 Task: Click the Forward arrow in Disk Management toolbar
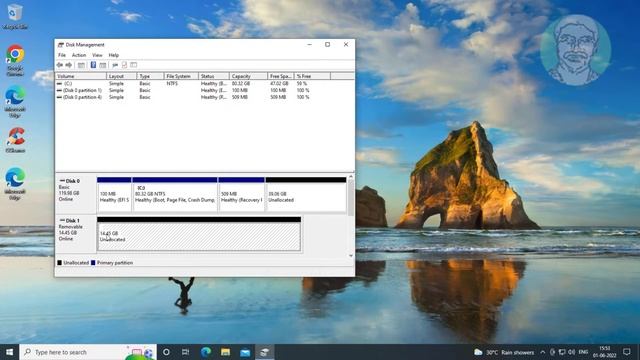tap(69, 65)
